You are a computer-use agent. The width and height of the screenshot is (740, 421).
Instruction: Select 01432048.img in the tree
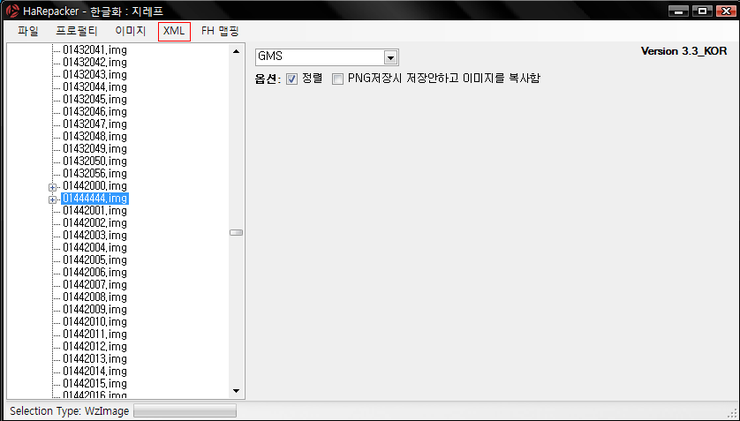95,136
